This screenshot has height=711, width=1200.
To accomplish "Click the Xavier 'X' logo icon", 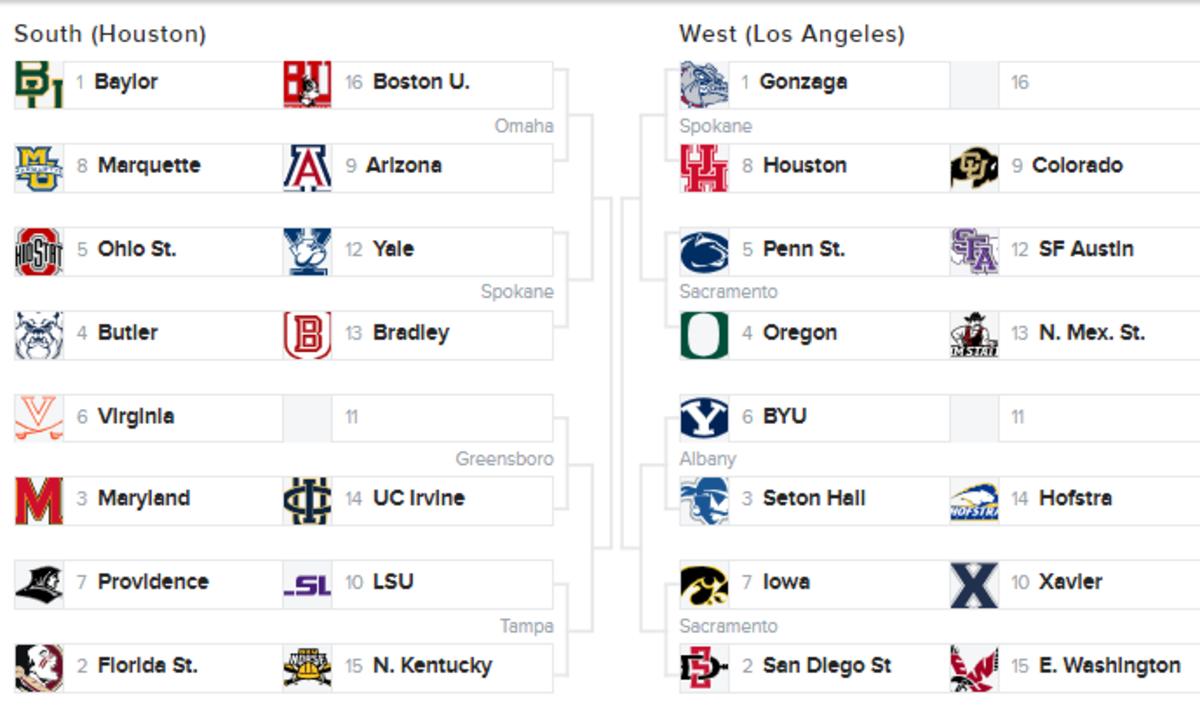I will click(974, 585).
